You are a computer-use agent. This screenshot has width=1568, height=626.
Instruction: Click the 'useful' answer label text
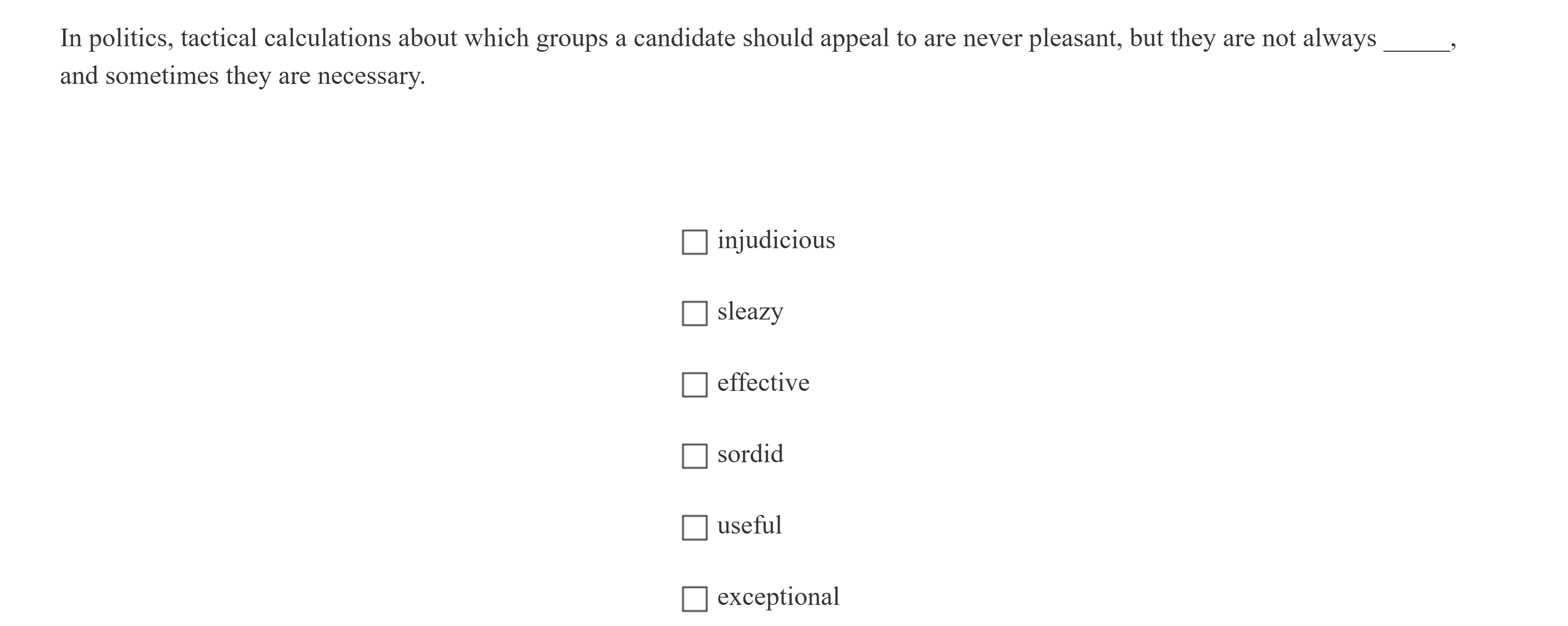tap(749, 526)
